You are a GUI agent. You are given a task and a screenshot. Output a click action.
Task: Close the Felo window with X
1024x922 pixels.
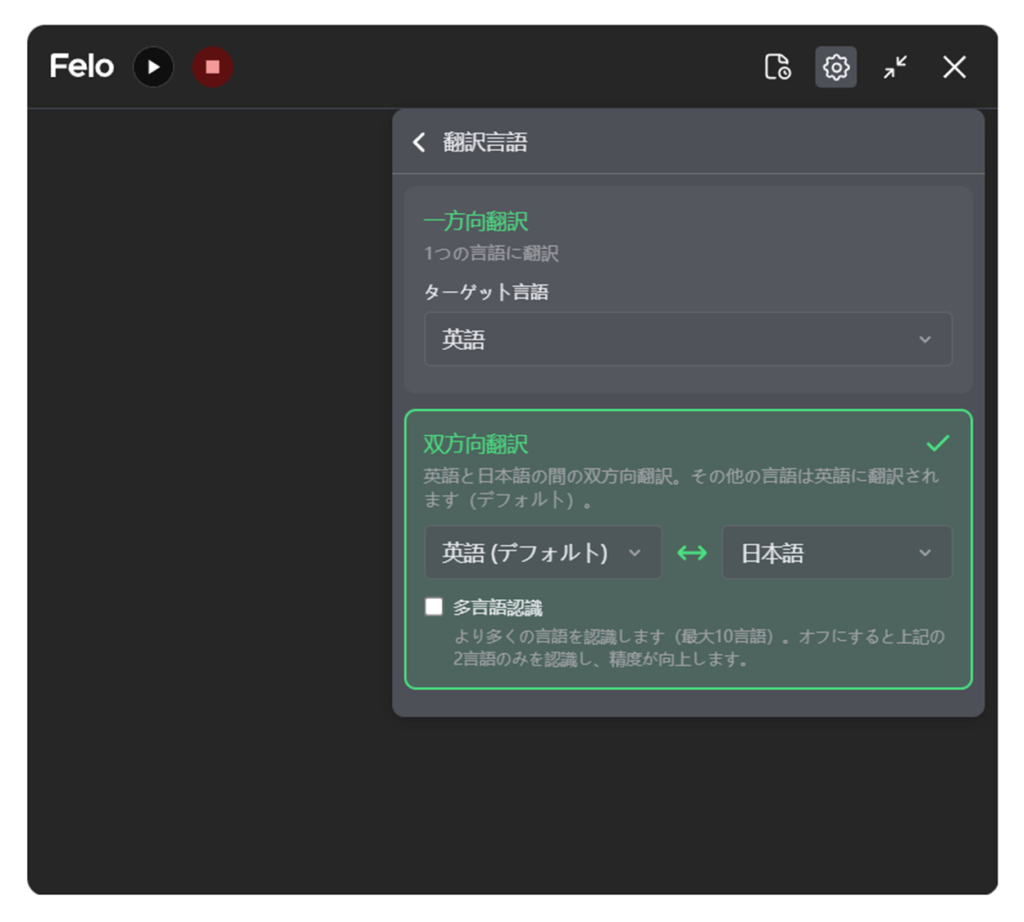954,67
